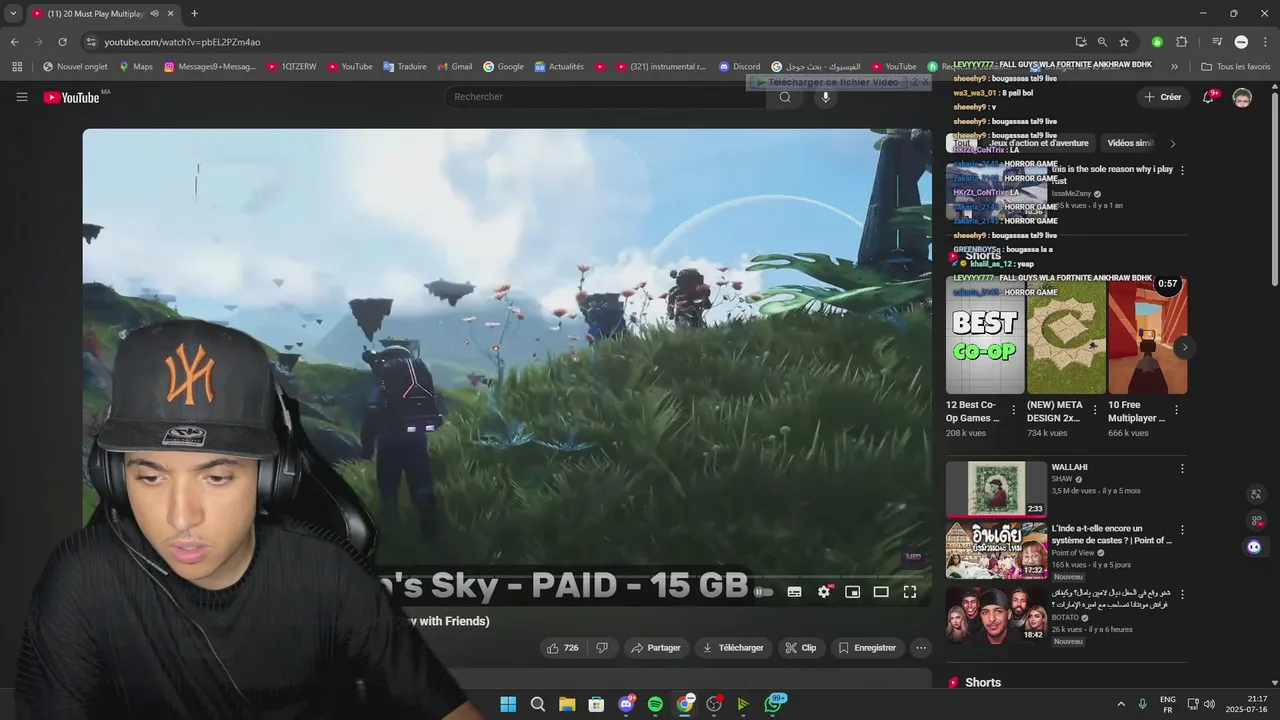
Task: Select the Jeux d'action et d'aventure chip
Action: coord(1037,143)
